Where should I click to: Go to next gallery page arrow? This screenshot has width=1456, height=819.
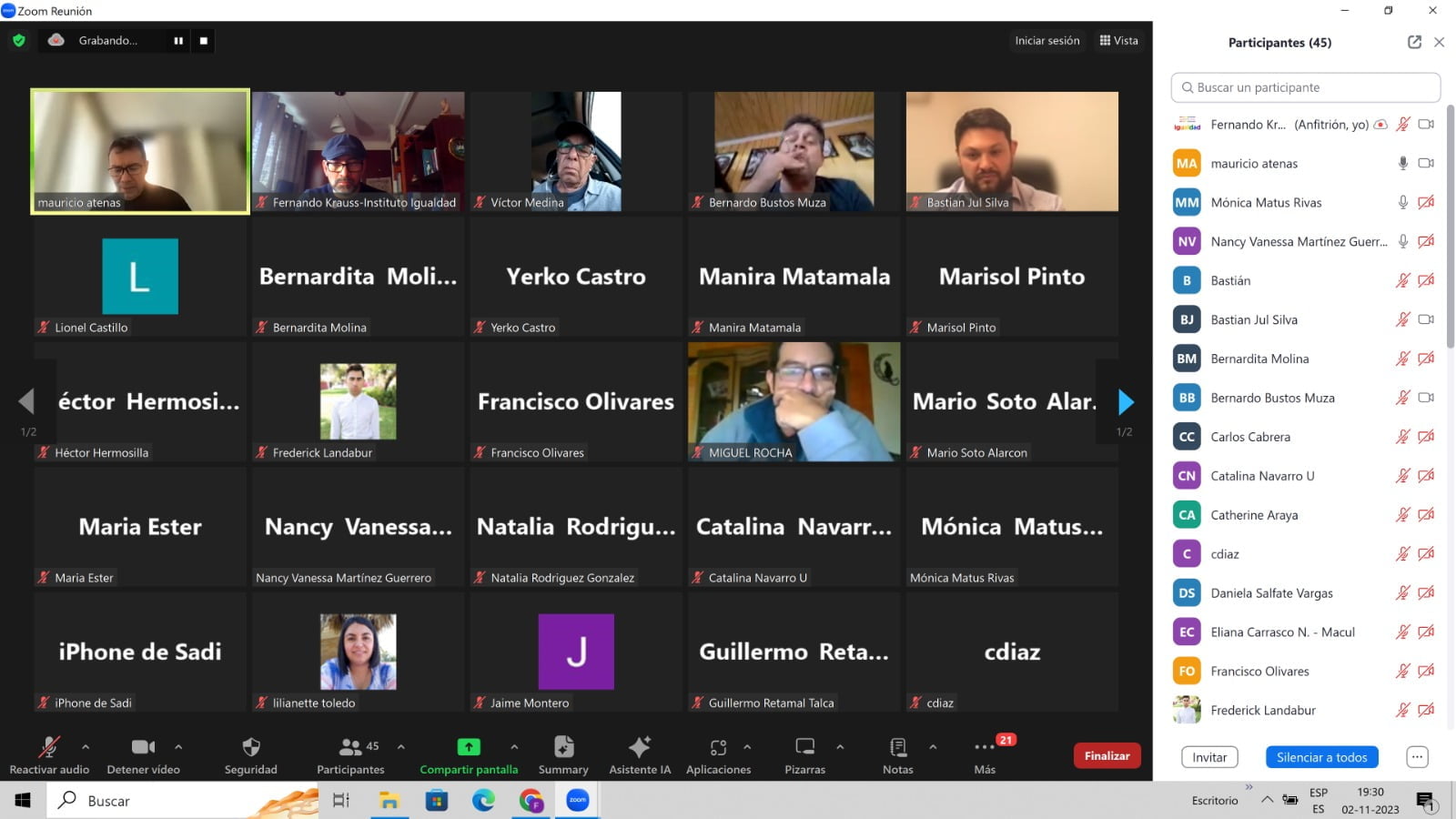coord(1126,401)
